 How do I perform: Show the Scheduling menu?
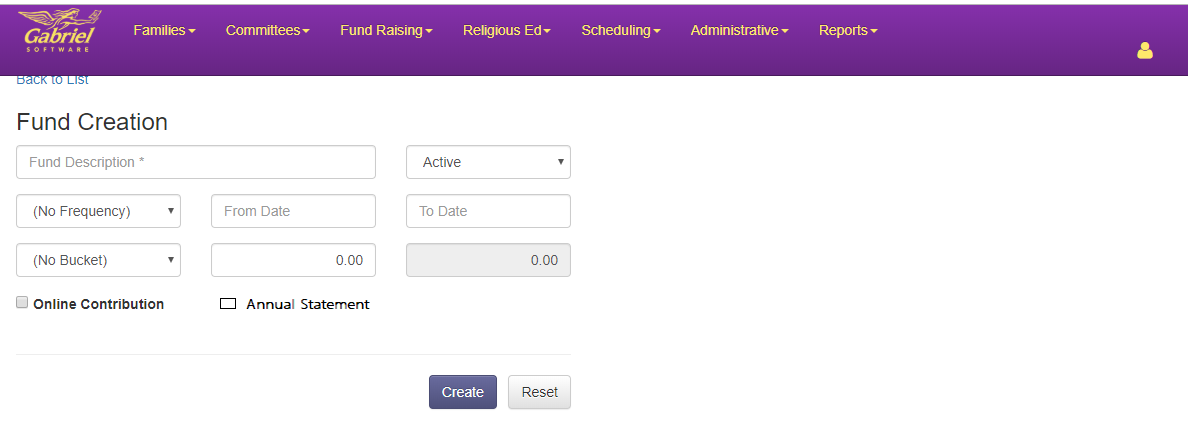pos(621,30)
